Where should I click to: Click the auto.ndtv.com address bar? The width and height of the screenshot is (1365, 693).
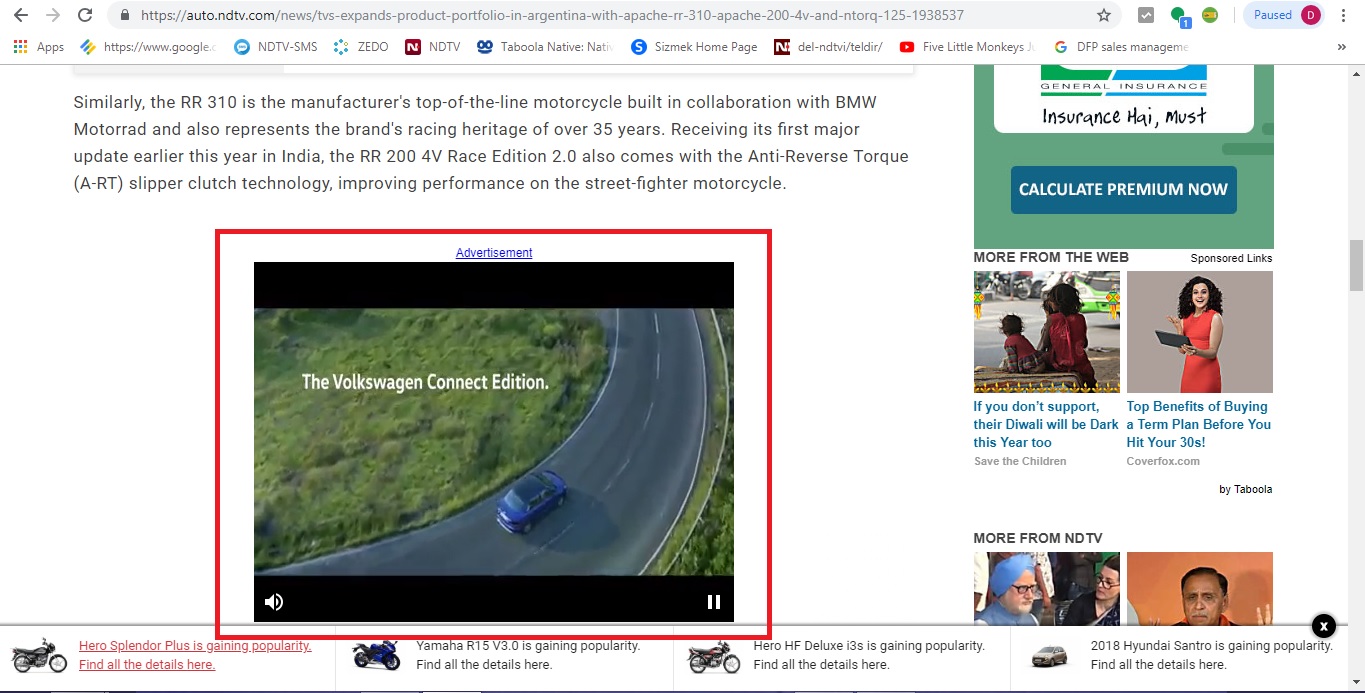point(600,16)
